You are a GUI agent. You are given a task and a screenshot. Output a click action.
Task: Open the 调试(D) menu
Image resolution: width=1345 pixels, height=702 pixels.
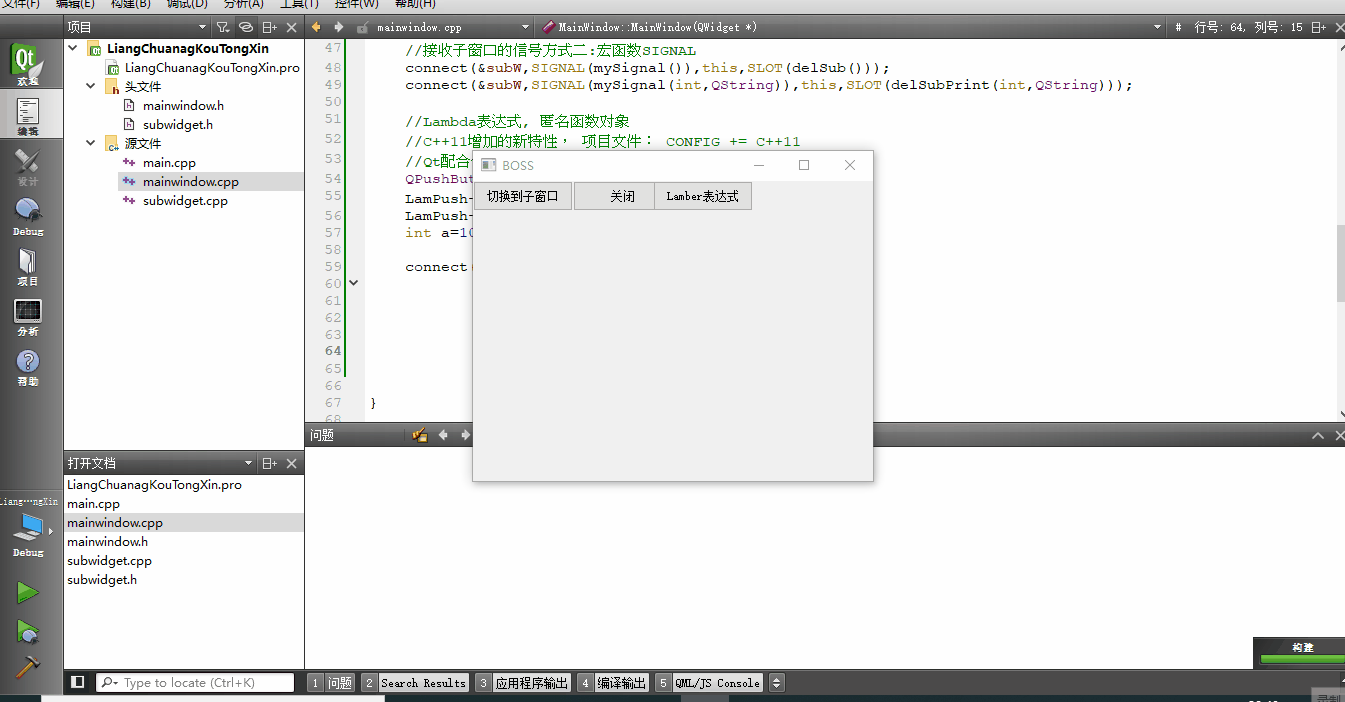pos(187,4)
